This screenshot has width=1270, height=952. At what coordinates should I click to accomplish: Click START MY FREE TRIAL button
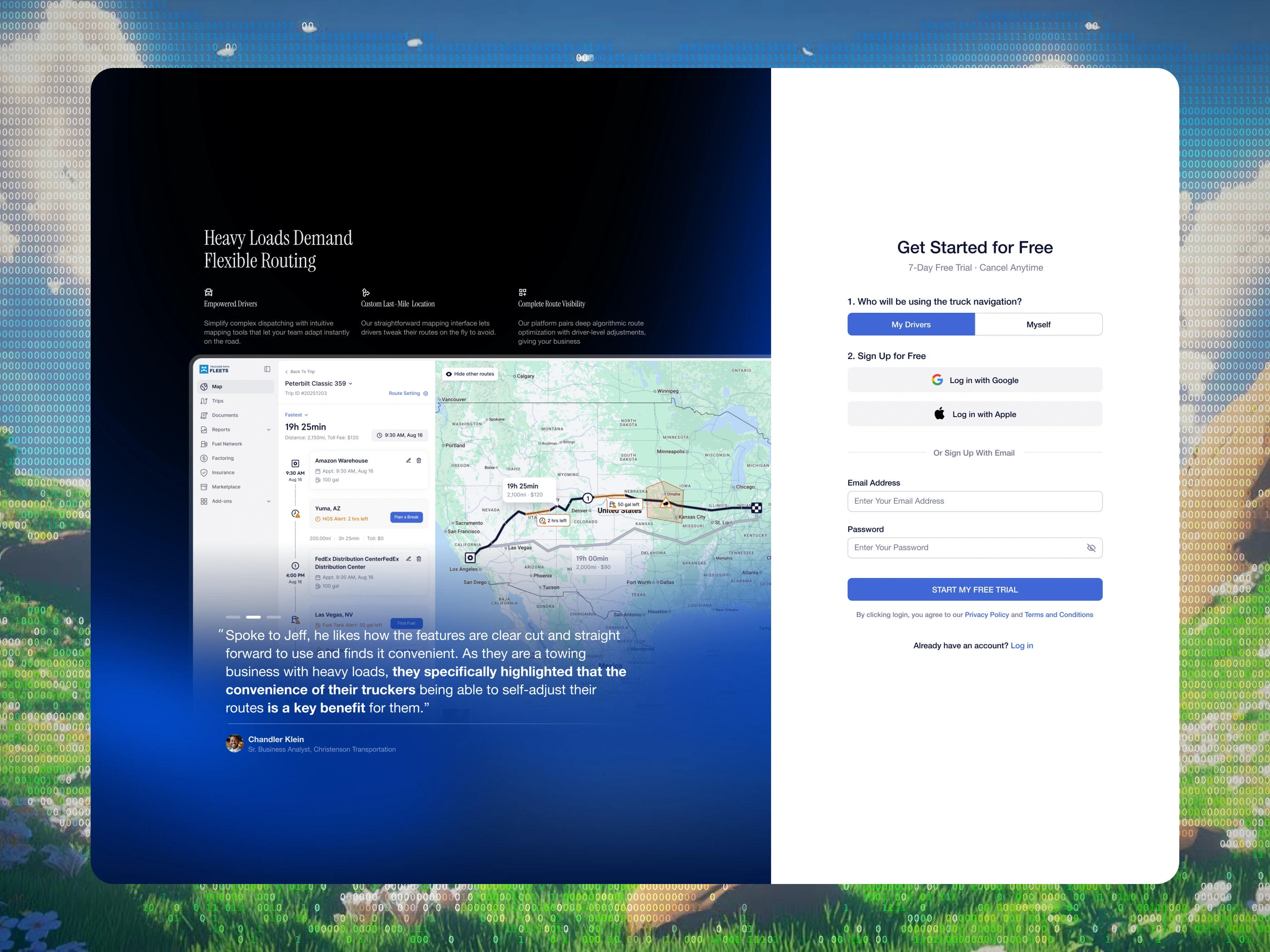click(975, 589)
